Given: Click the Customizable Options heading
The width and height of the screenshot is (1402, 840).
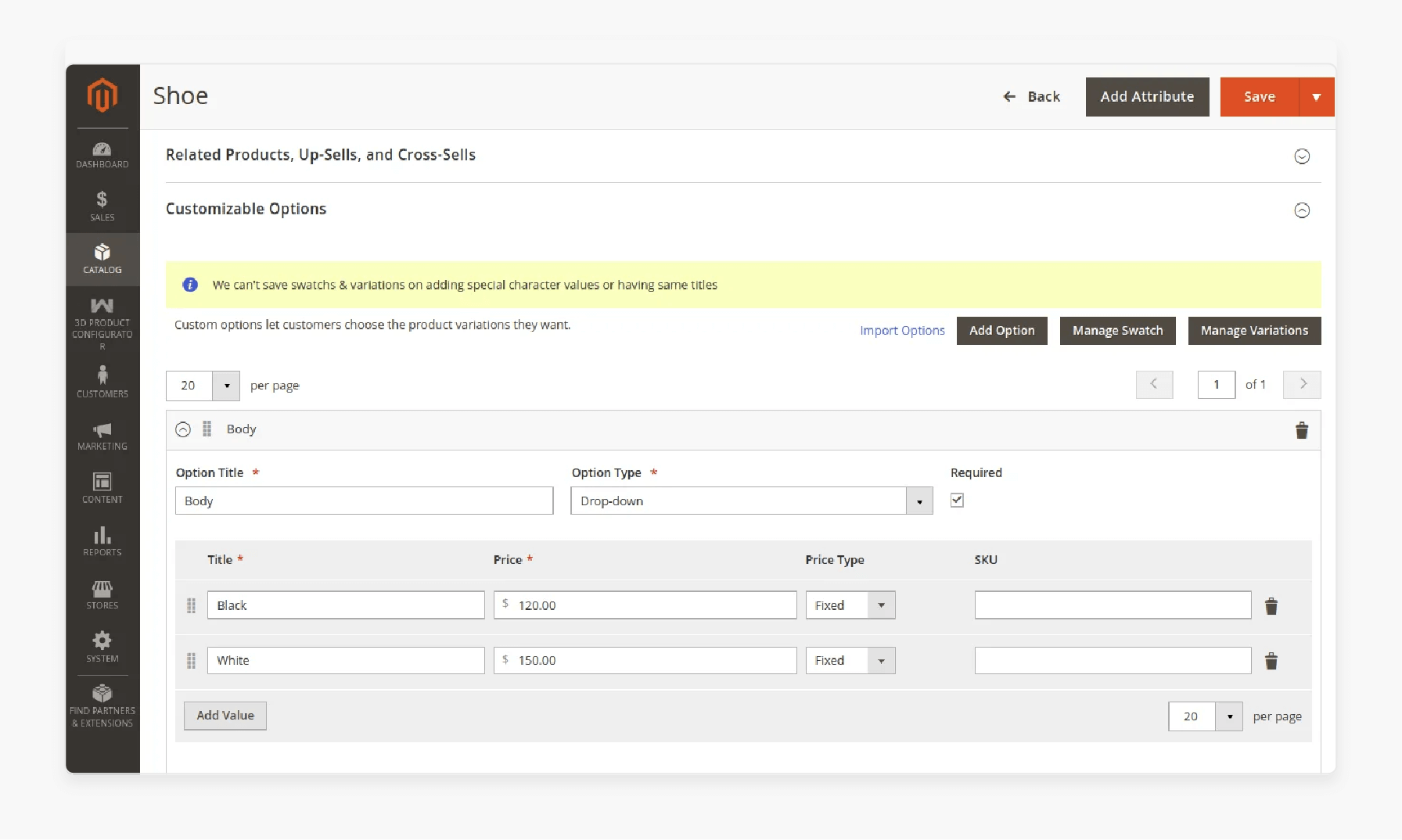Looking at the screenshot, I should 246,209.
